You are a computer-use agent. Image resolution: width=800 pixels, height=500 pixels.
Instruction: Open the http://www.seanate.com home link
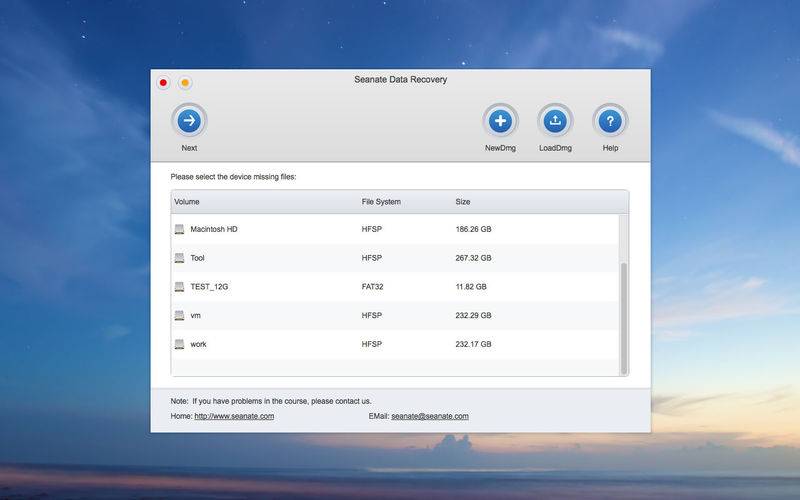pos(234,416)
